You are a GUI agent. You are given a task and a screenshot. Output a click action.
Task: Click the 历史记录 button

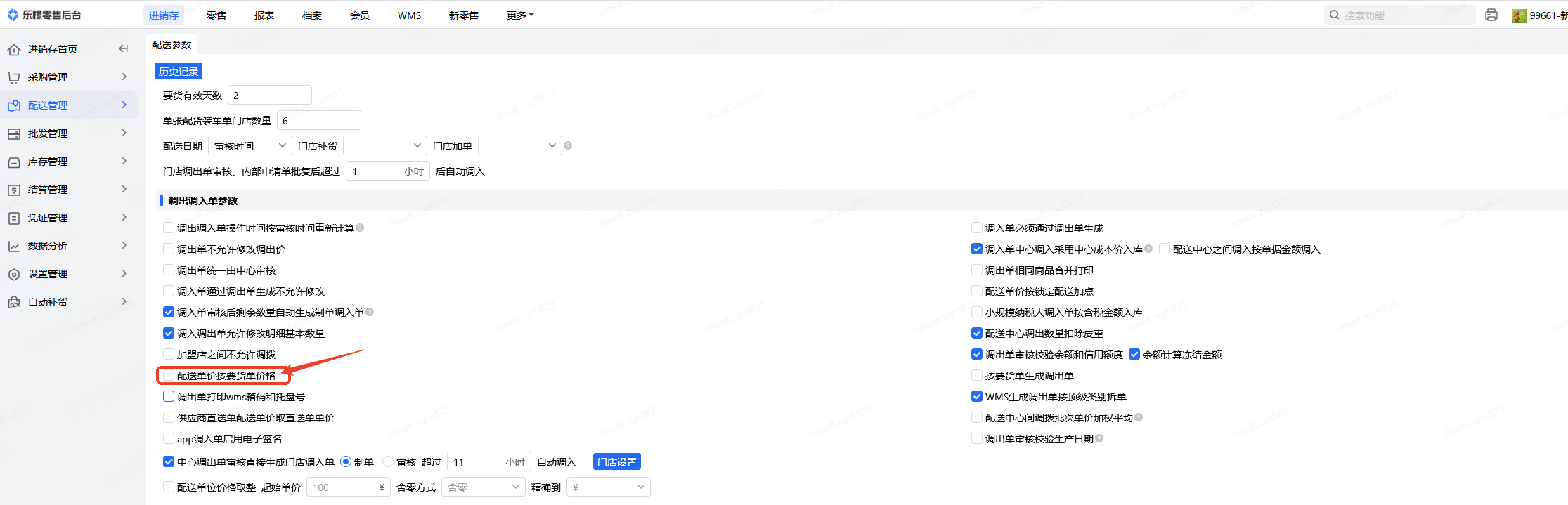tap(179, 72)
